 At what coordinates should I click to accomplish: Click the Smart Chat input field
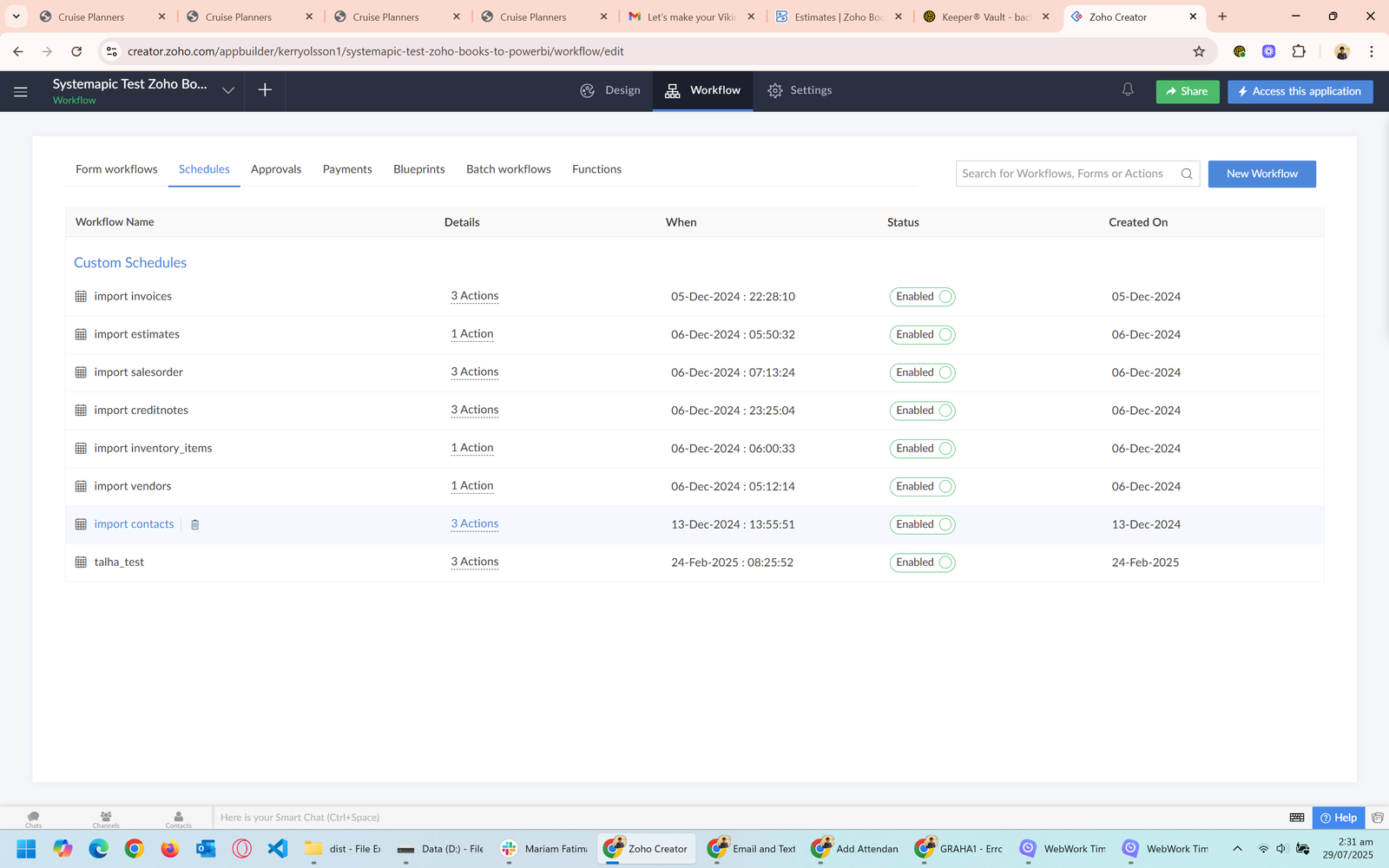(x=747, y=818)
